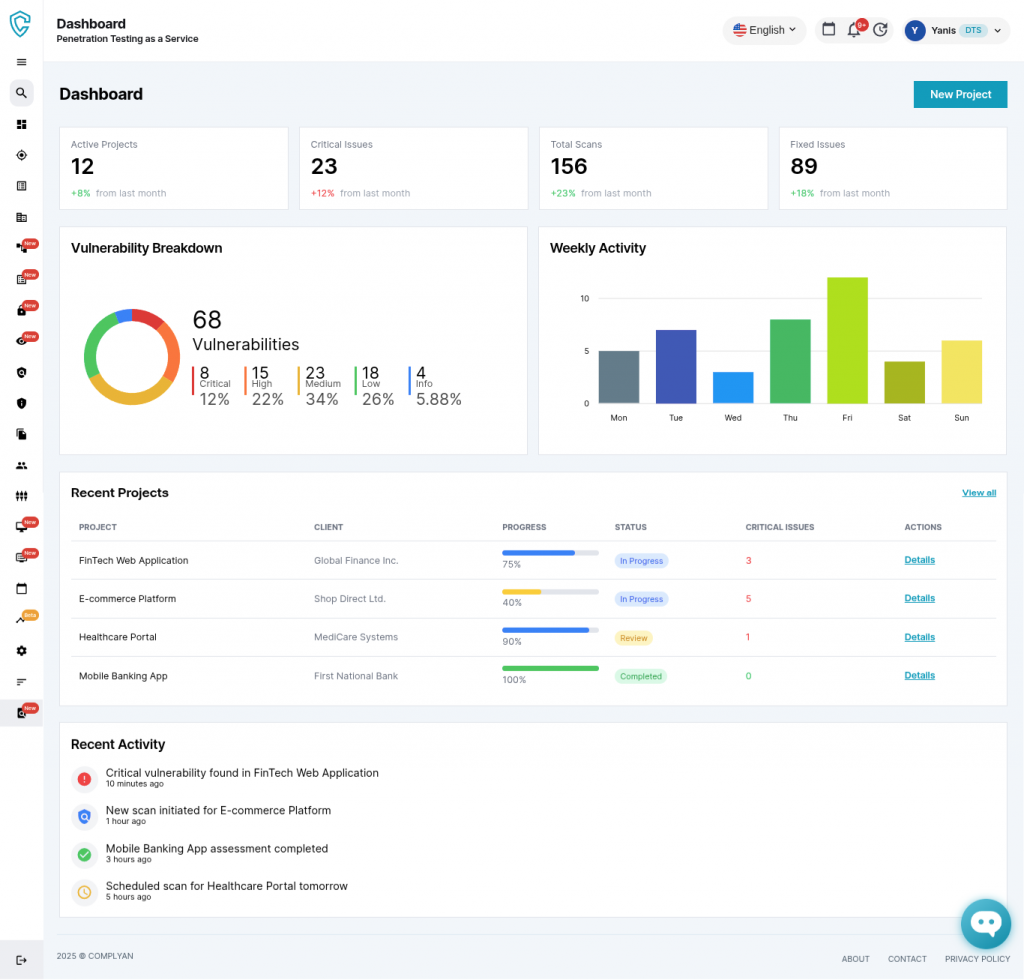Click the Healthcare Portal progress bar
The image size is (1024, 980).
550,630
